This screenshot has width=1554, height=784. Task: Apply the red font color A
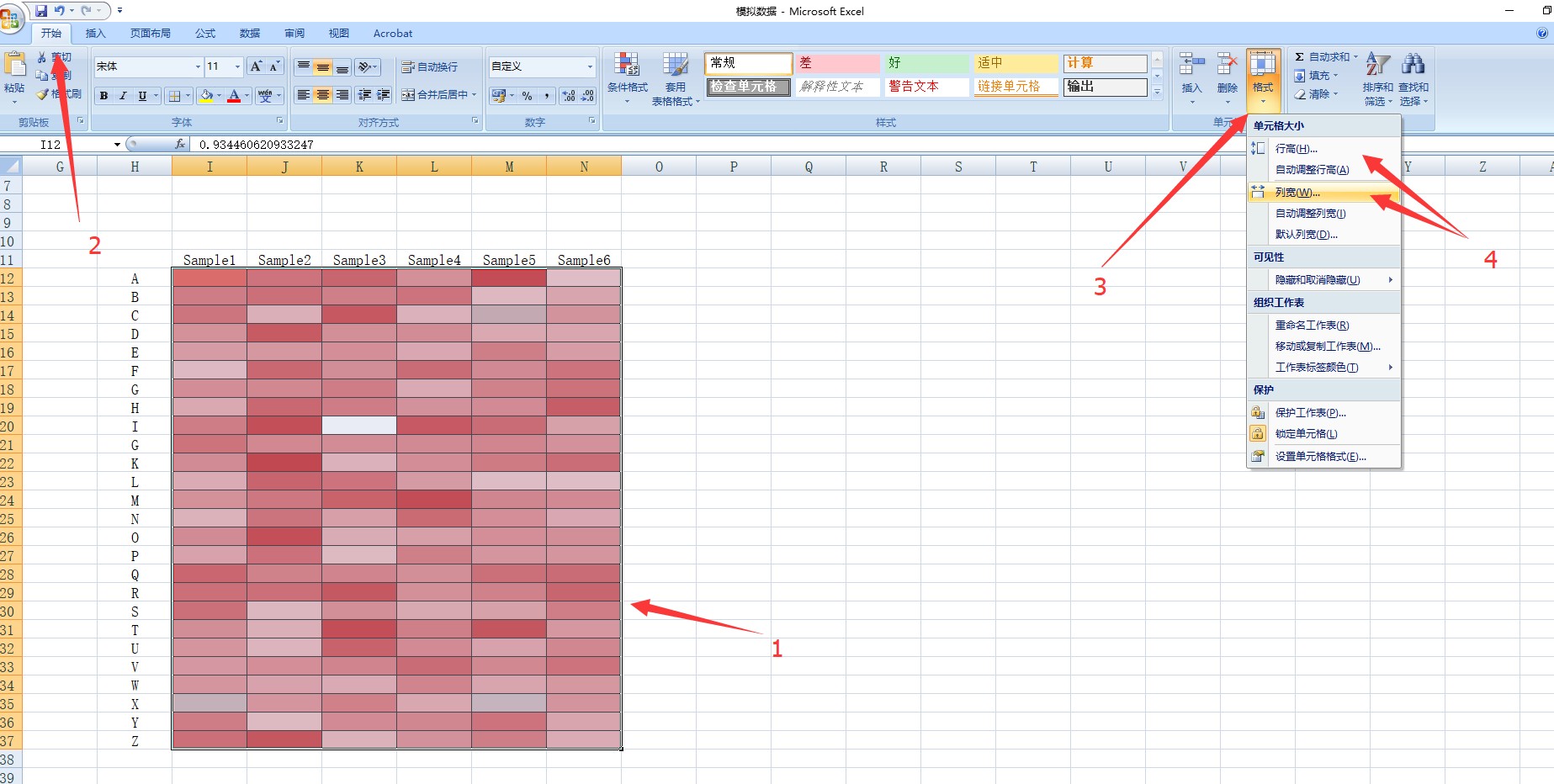tap(234, 95)
